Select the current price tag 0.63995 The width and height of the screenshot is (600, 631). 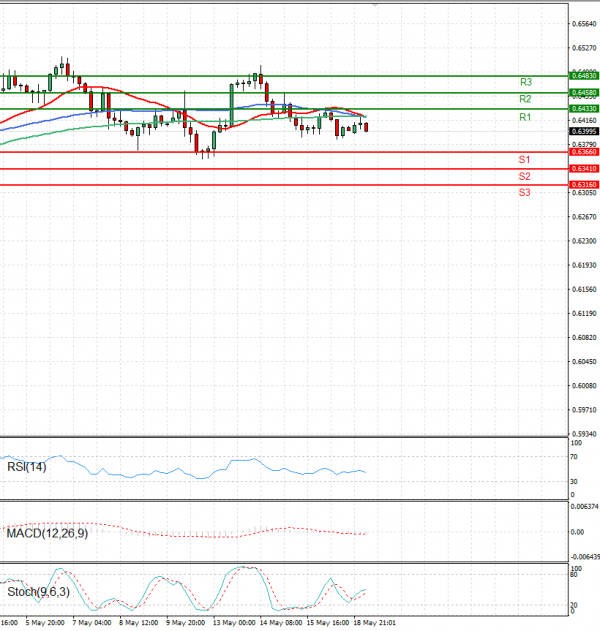pyautogui.click(x=584, y=132)
